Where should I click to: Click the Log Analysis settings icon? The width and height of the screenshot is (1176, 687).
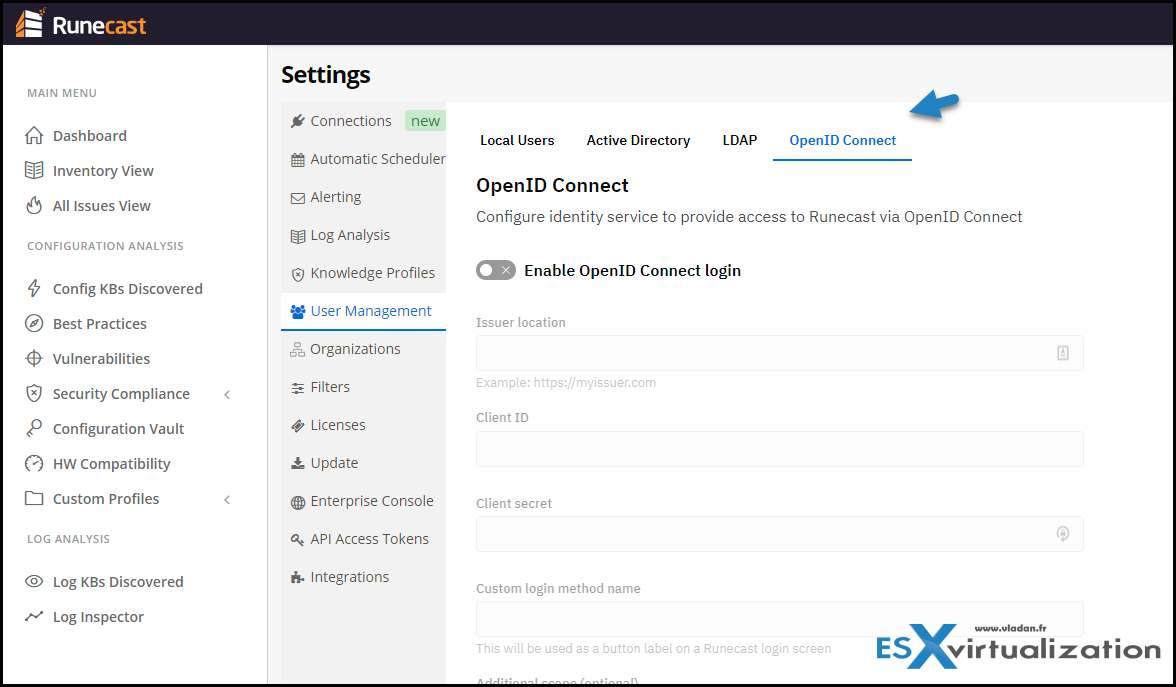298,236
